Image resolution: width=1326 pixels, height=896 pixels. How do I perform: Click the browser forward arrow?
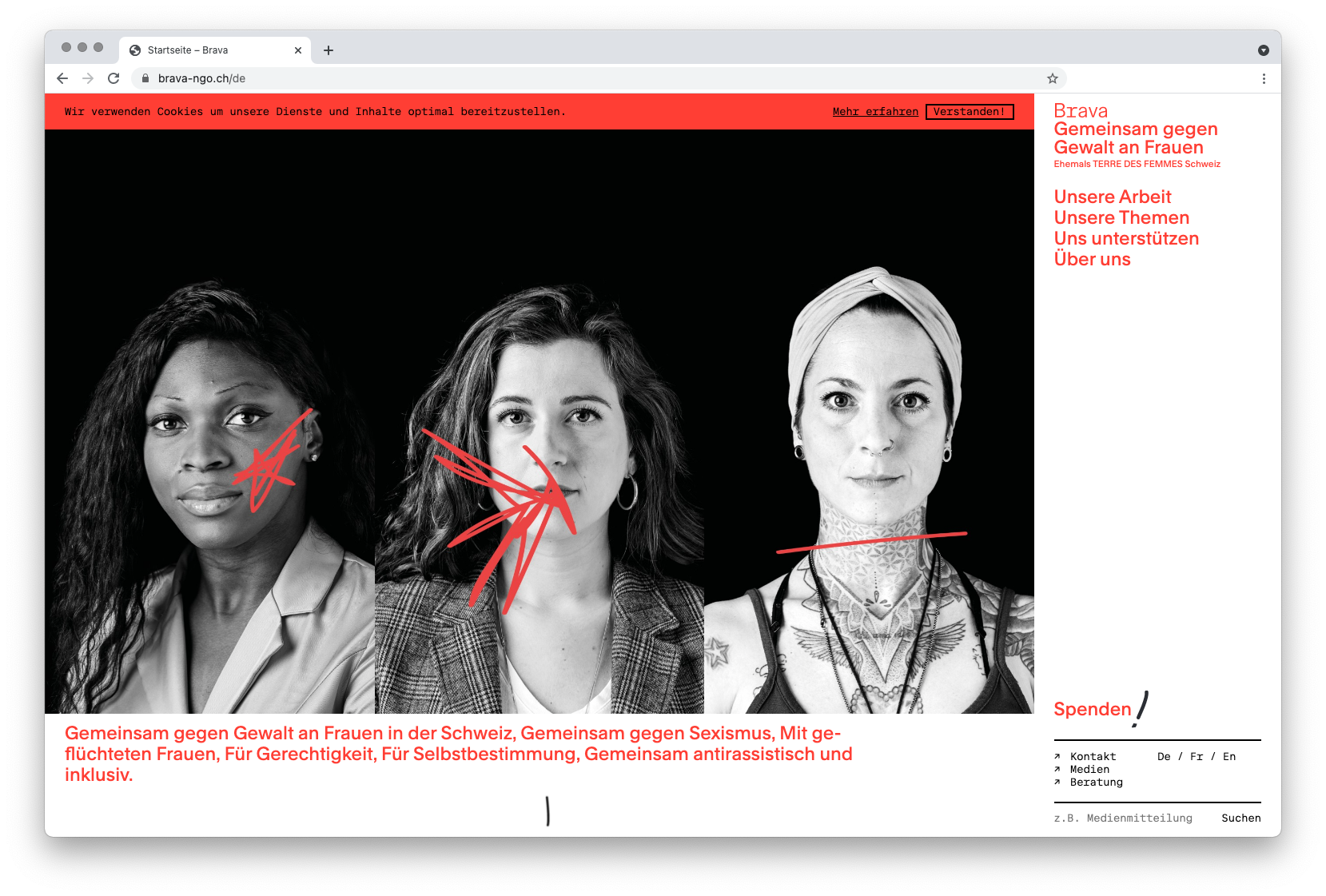pyautogui.click(x=88, y=78)
